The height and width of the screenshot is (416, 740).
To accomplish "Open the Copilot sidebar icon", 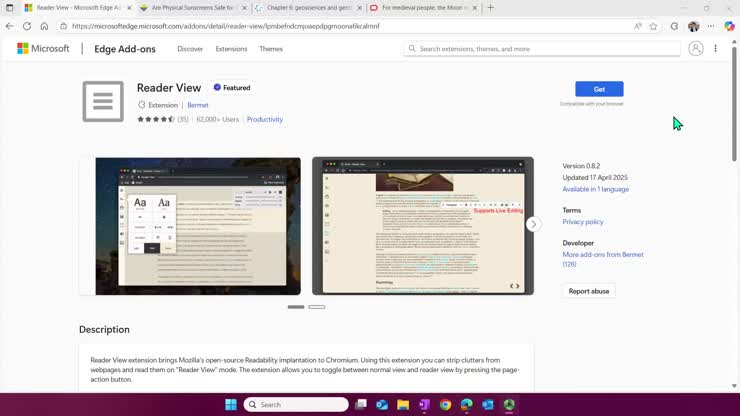I will point(730,26).
